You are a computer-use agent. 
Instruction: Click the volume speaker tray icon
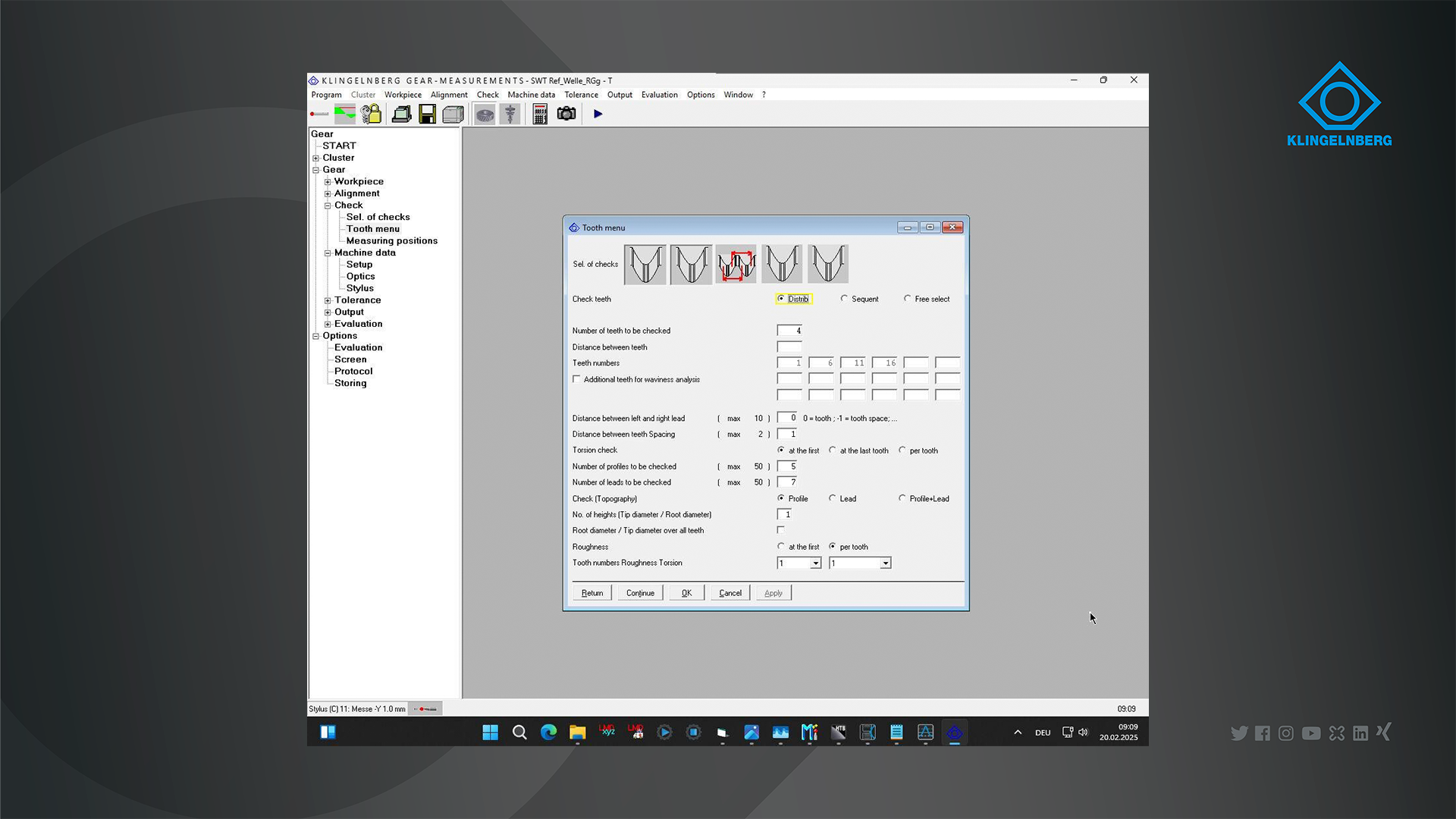[1083, 733]
